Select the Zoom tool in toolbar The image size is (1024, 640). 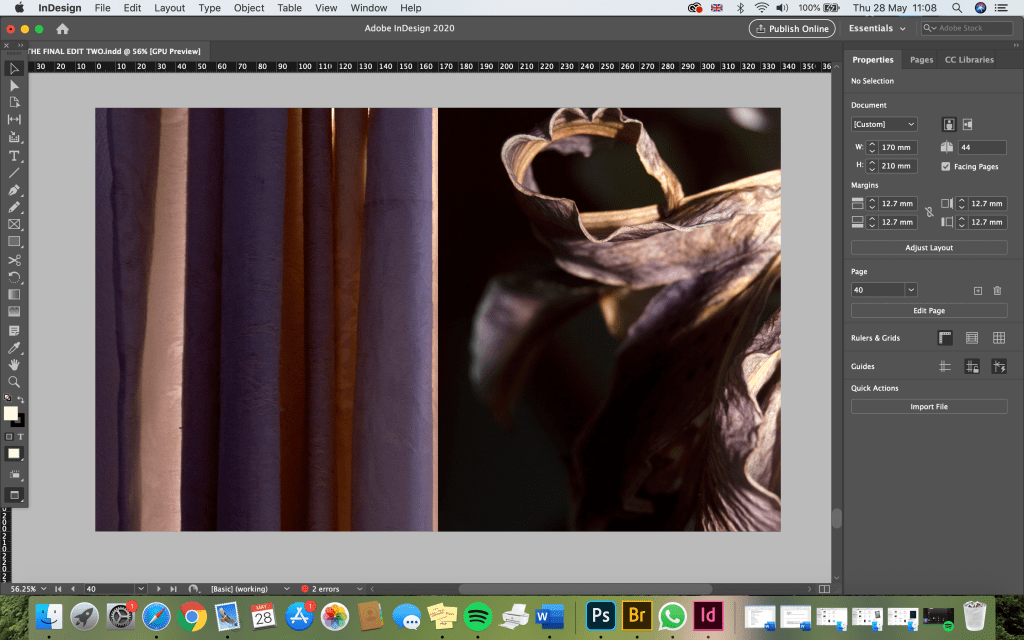coord(14,382)
